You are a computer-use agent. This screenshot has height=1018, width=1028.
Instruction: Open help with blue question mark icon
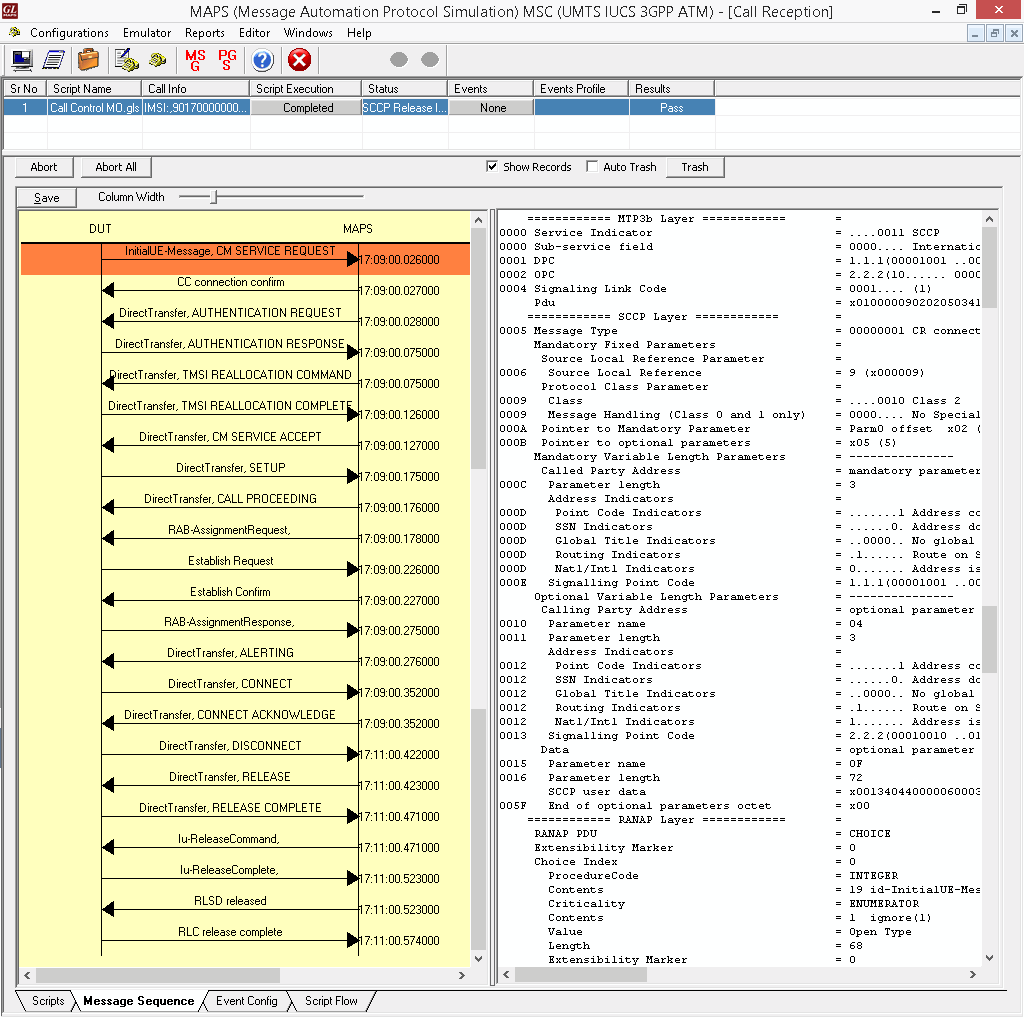262,60
